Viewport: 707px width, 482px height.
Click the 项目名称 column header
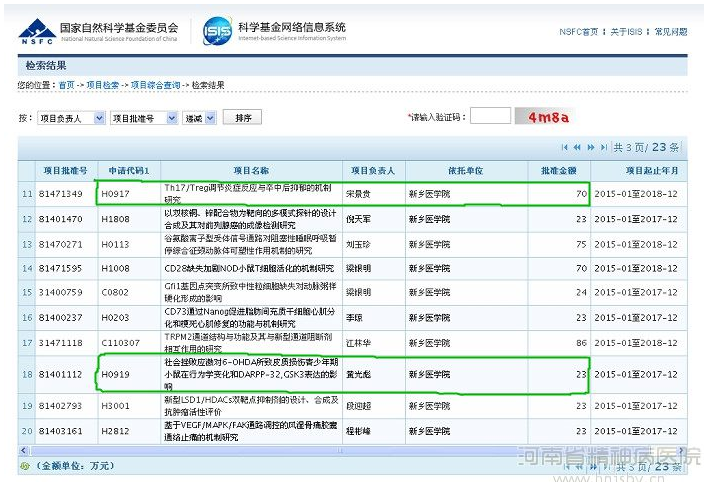(251, 170)
